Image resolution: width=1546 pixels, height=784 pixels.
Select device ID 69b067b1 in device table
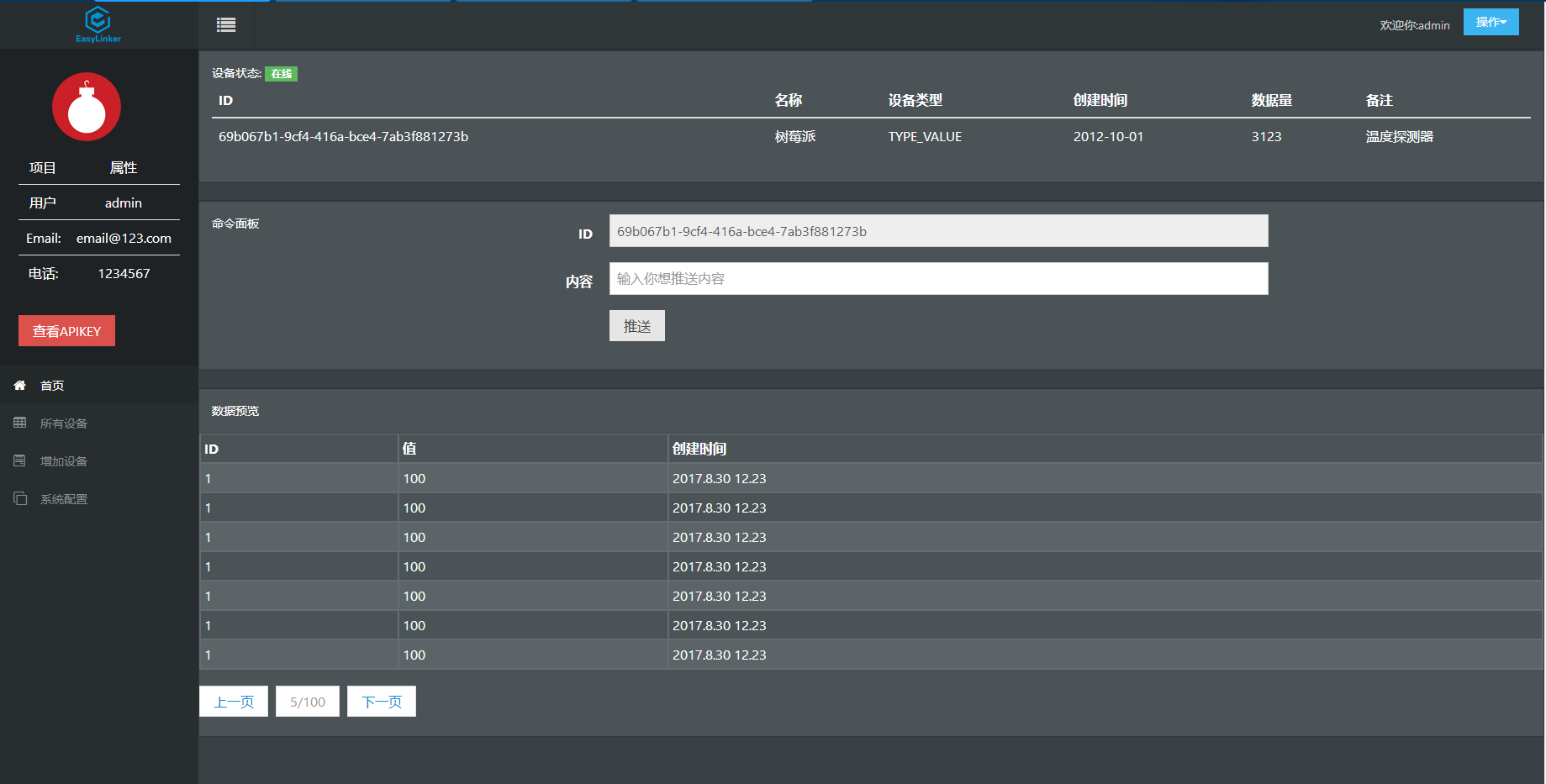[x=343, y=136]
